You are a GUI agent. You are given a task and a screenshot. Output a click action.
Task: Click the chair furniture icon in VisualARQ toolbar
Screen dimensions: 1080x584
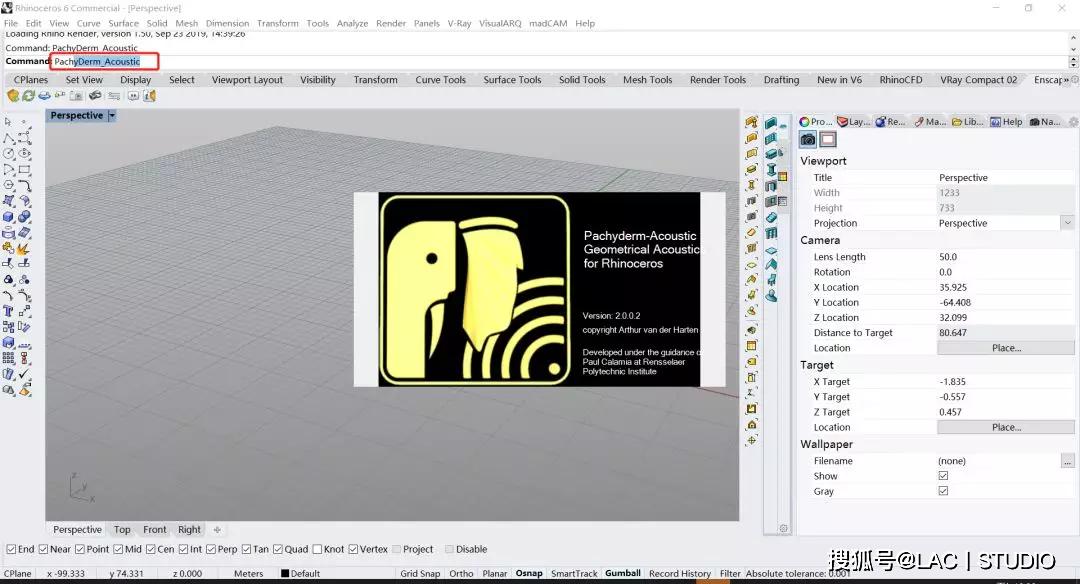[x=771, y=279]
